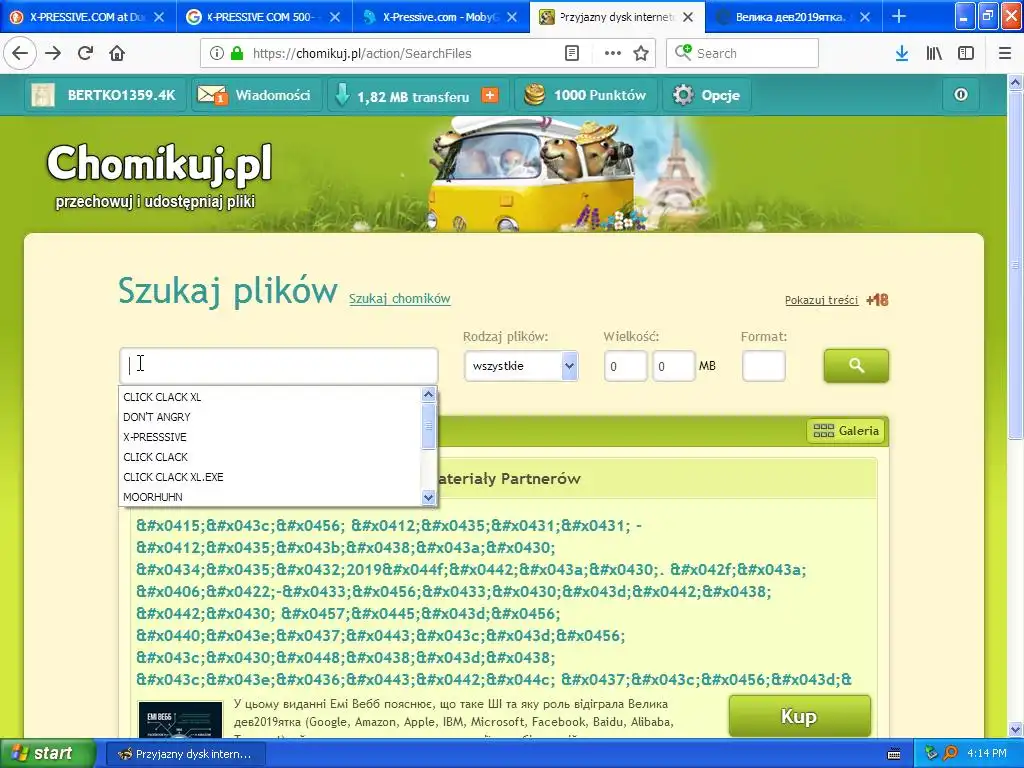1024x768 pixels.
Task: Click the Format input field
Action: coord(763,366)
